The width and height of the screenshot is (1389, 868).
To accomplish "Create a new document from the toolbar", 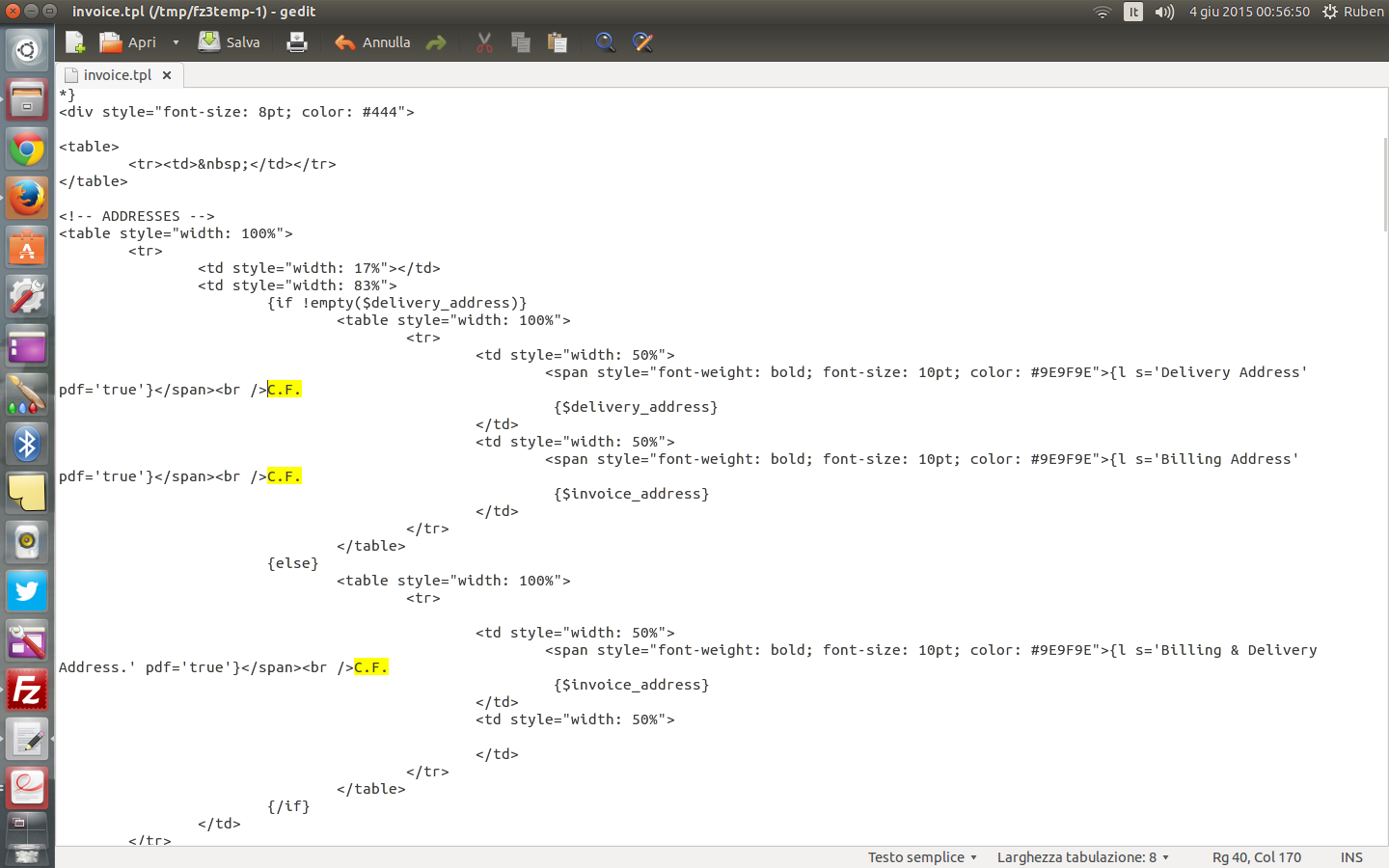I will tap(75, 42).
